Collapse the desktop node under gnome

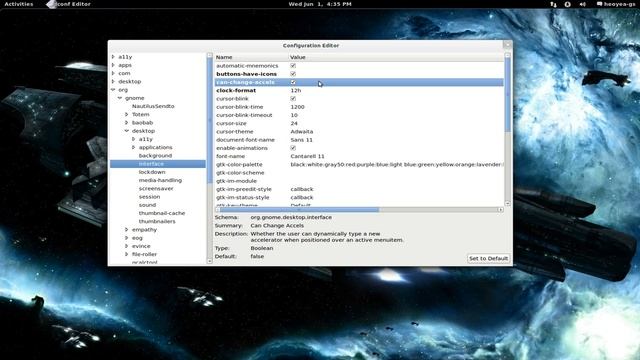point(127,131)
